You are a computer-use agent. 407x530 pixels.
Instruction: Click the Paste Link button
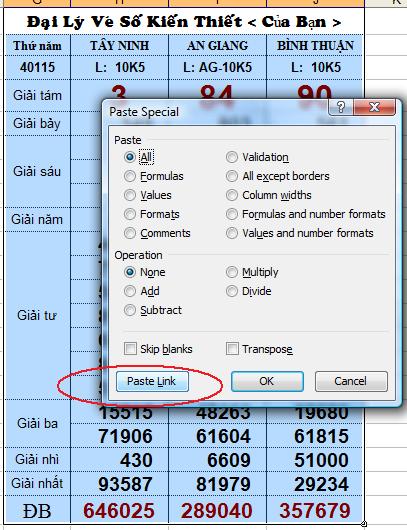coord(152,382)
